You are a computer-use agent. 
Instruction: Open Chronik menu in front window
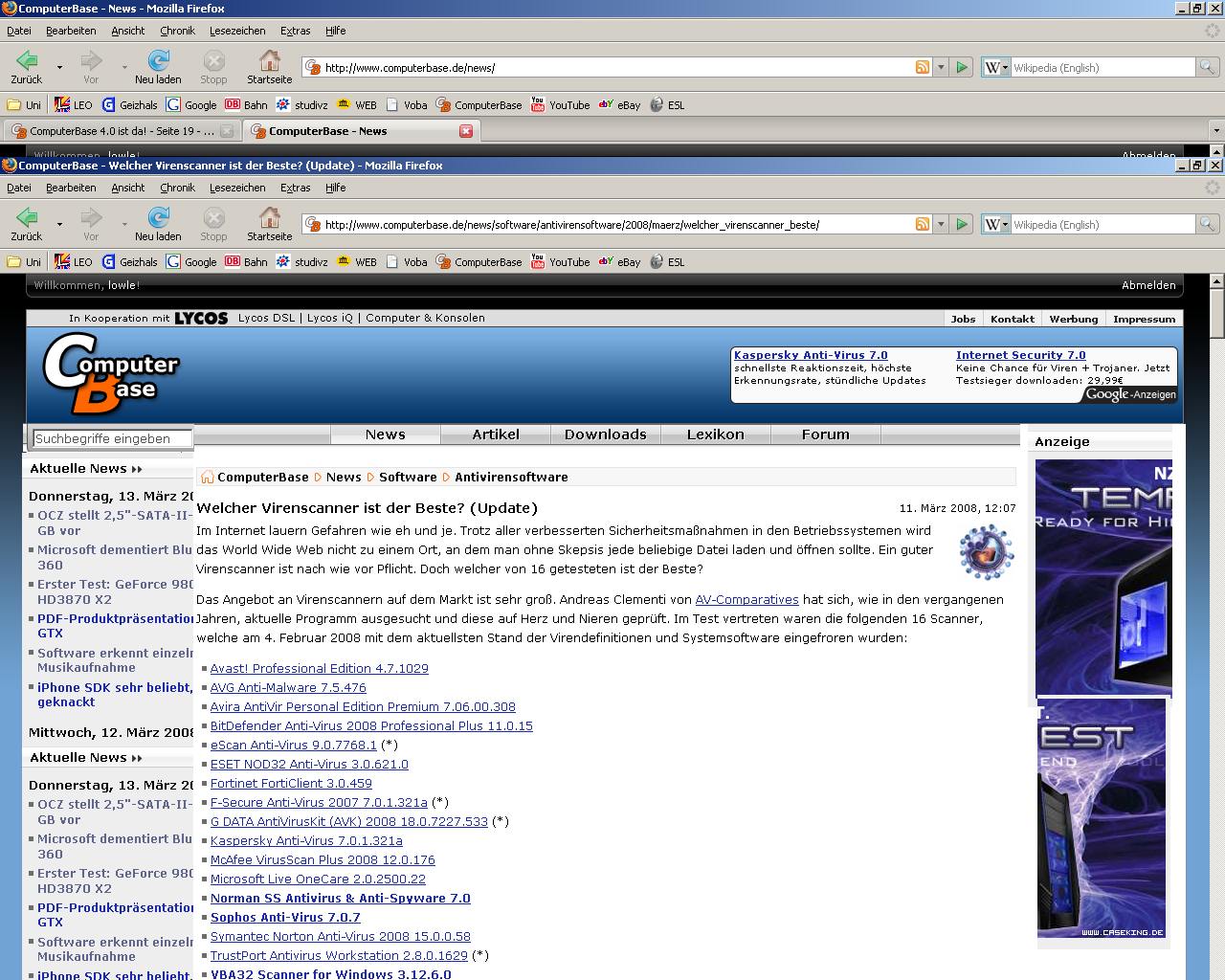click(x=177, y=188)
